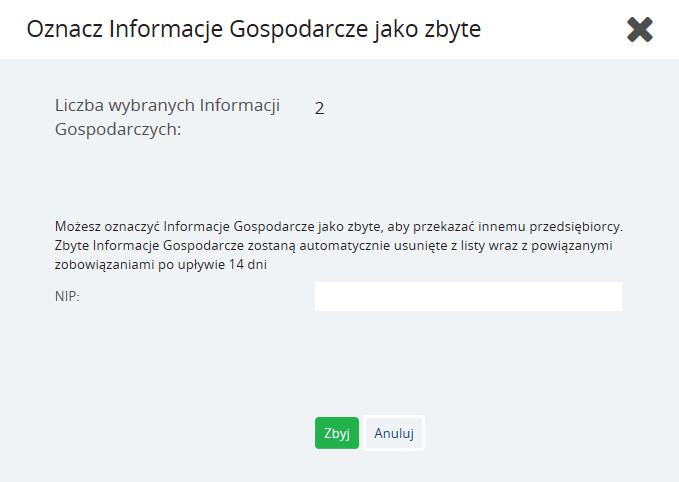The height and width of the screenshot is (482, 679).
Task: Click the NIP: field label
Action: pyautogui.click(x=68, y=296)
